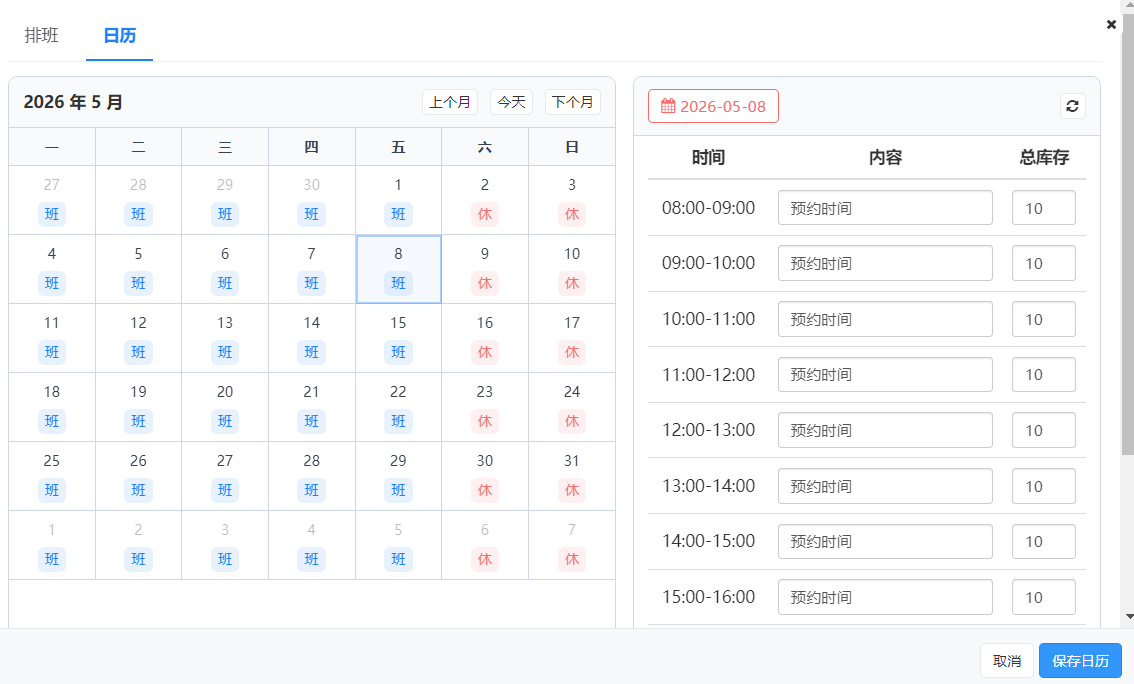Click the 总库存 column header
1134x684 pixels.
(1044, 158)
